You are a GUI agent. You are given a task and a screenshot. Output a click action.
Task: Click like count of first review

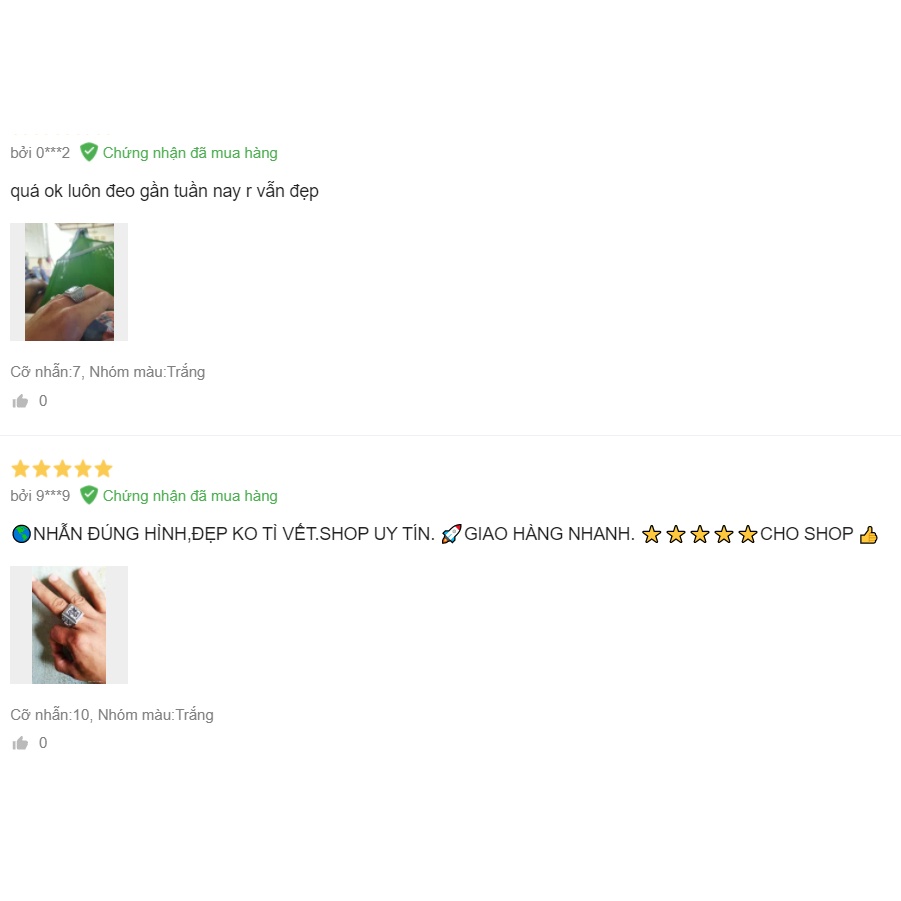click(43, 401)
